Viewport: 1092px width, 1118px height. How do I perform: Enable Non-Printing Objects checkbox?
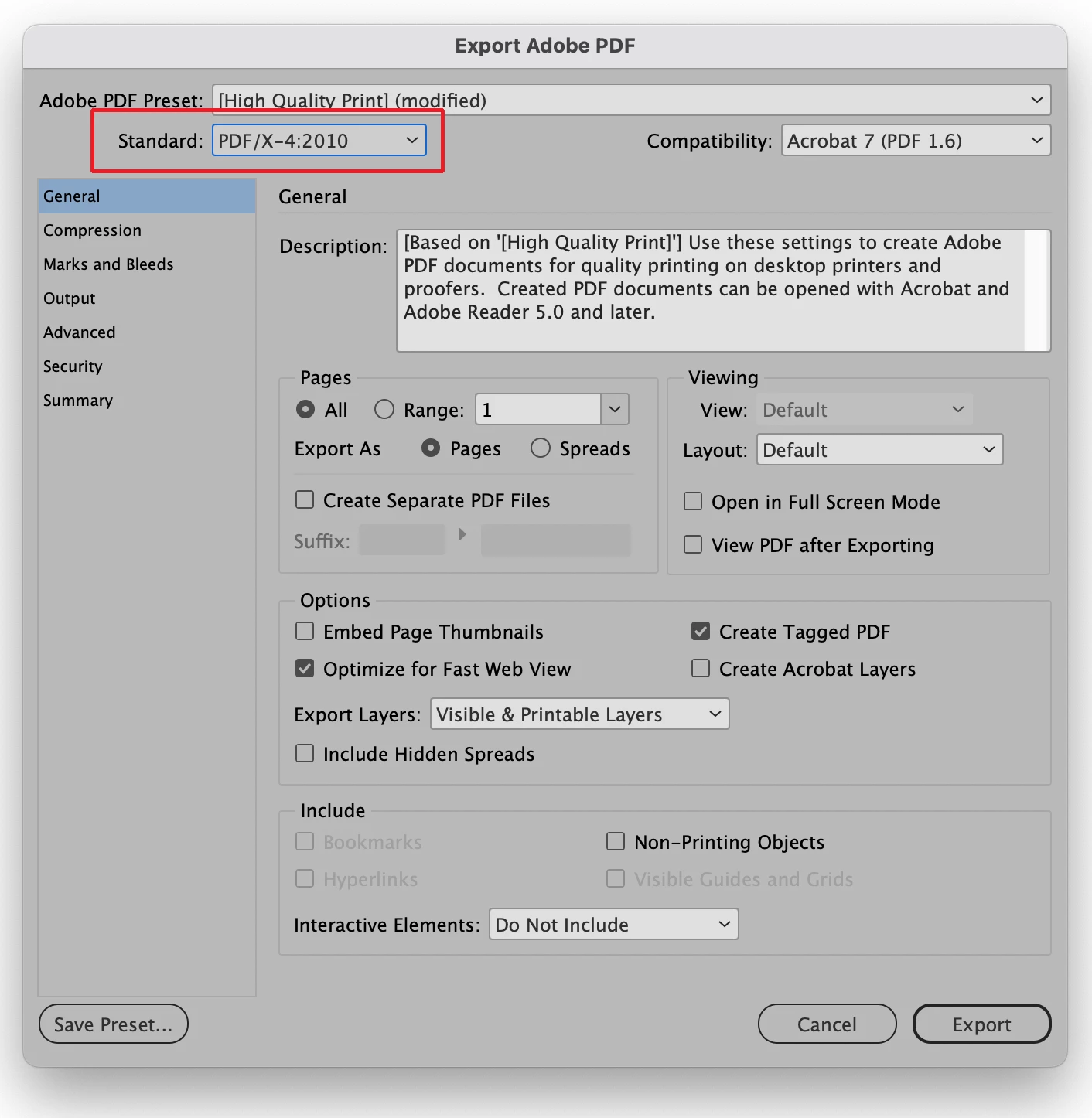click(616, 842)
